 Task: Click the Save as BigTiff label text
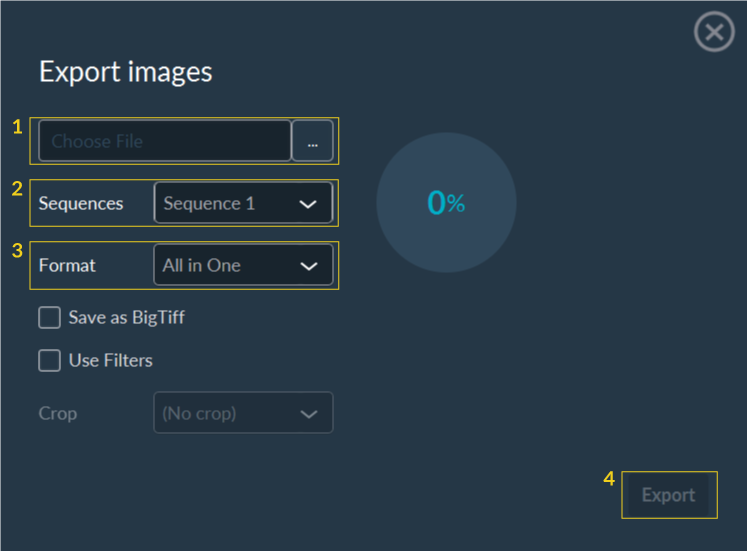(x=126, y=318)
